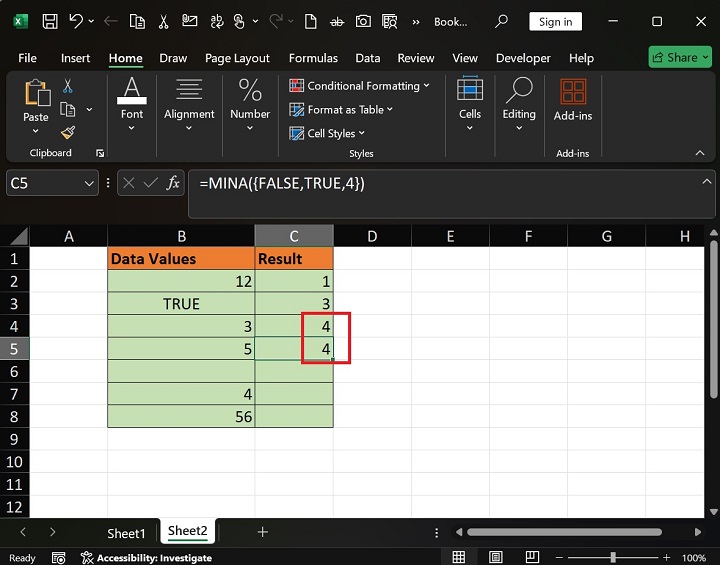Select the Format Painter brush
The height and width of the screenshot is (565, 720).
68,132
